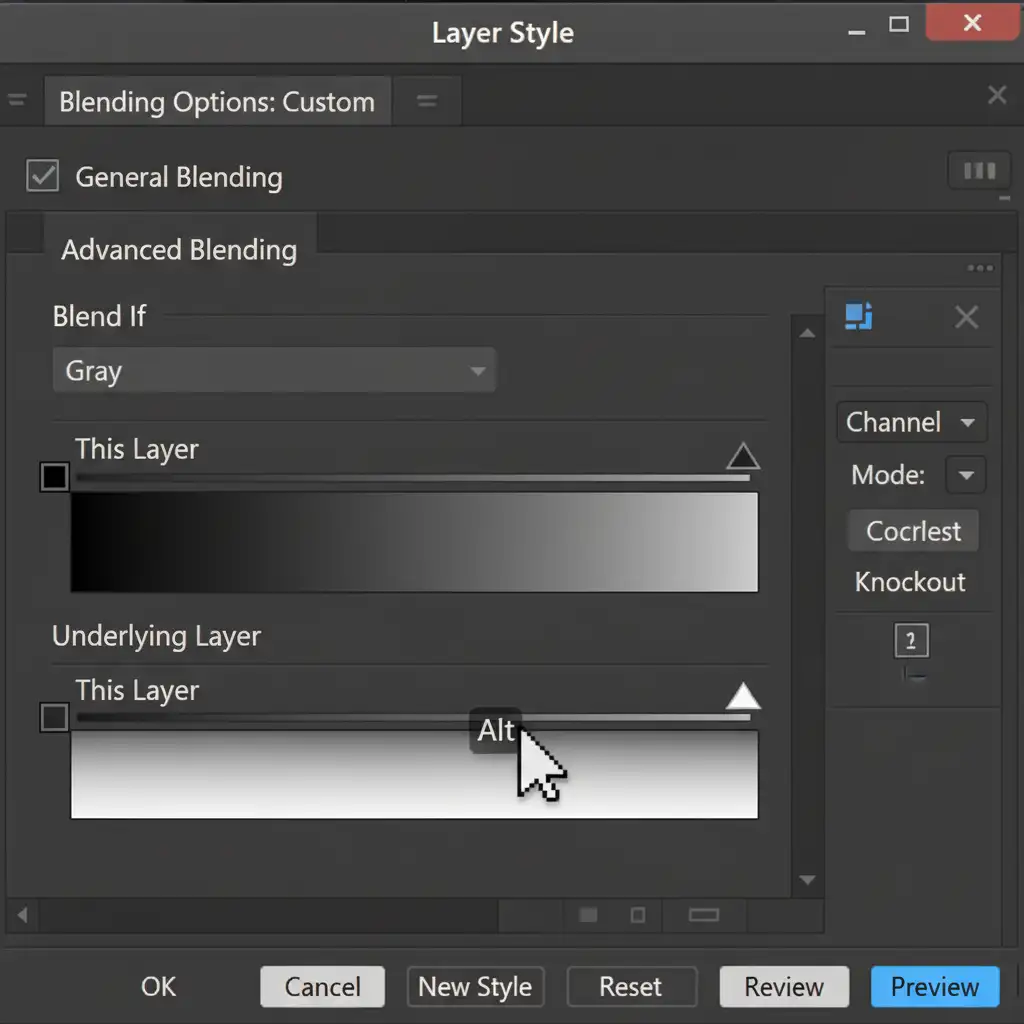Click the blue layers icon in side panel

[859, 317]
